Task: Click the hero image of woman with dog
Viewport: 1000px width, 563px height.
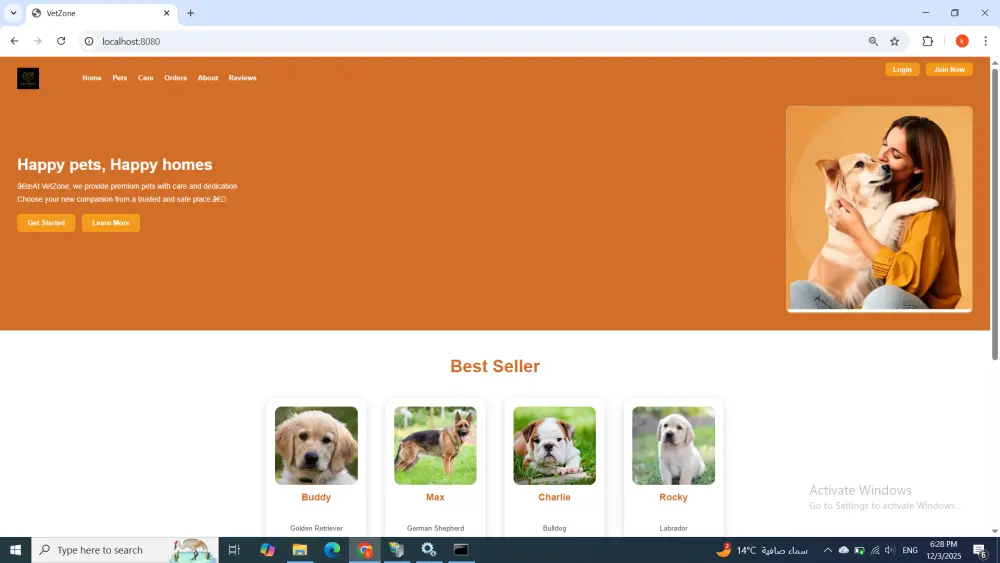Action: coord(879,209)
